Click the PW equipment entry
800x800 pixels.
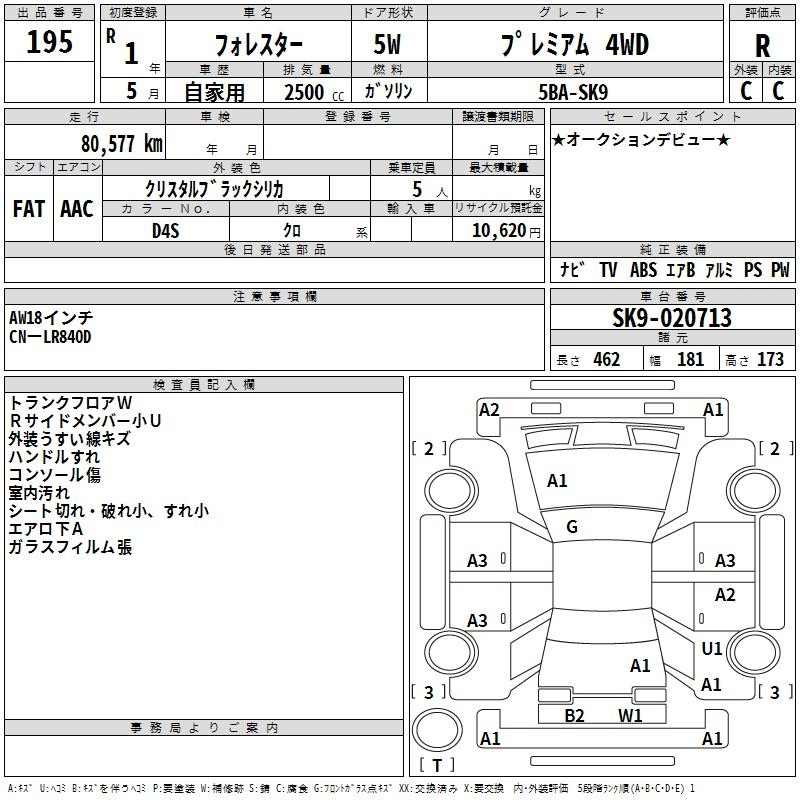pyautogui.click(x=780, y=269)
